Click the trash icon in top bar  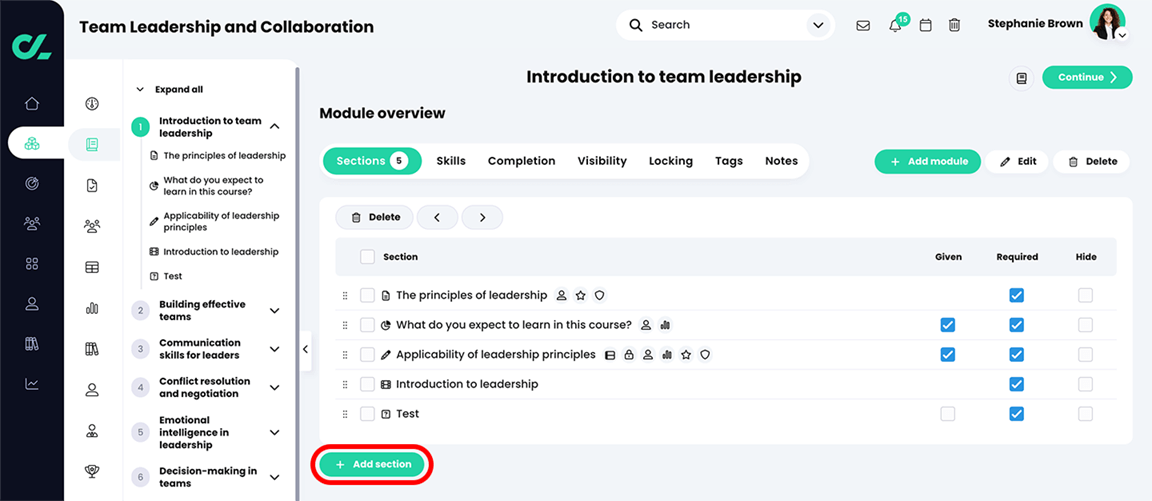coord(954,26)
